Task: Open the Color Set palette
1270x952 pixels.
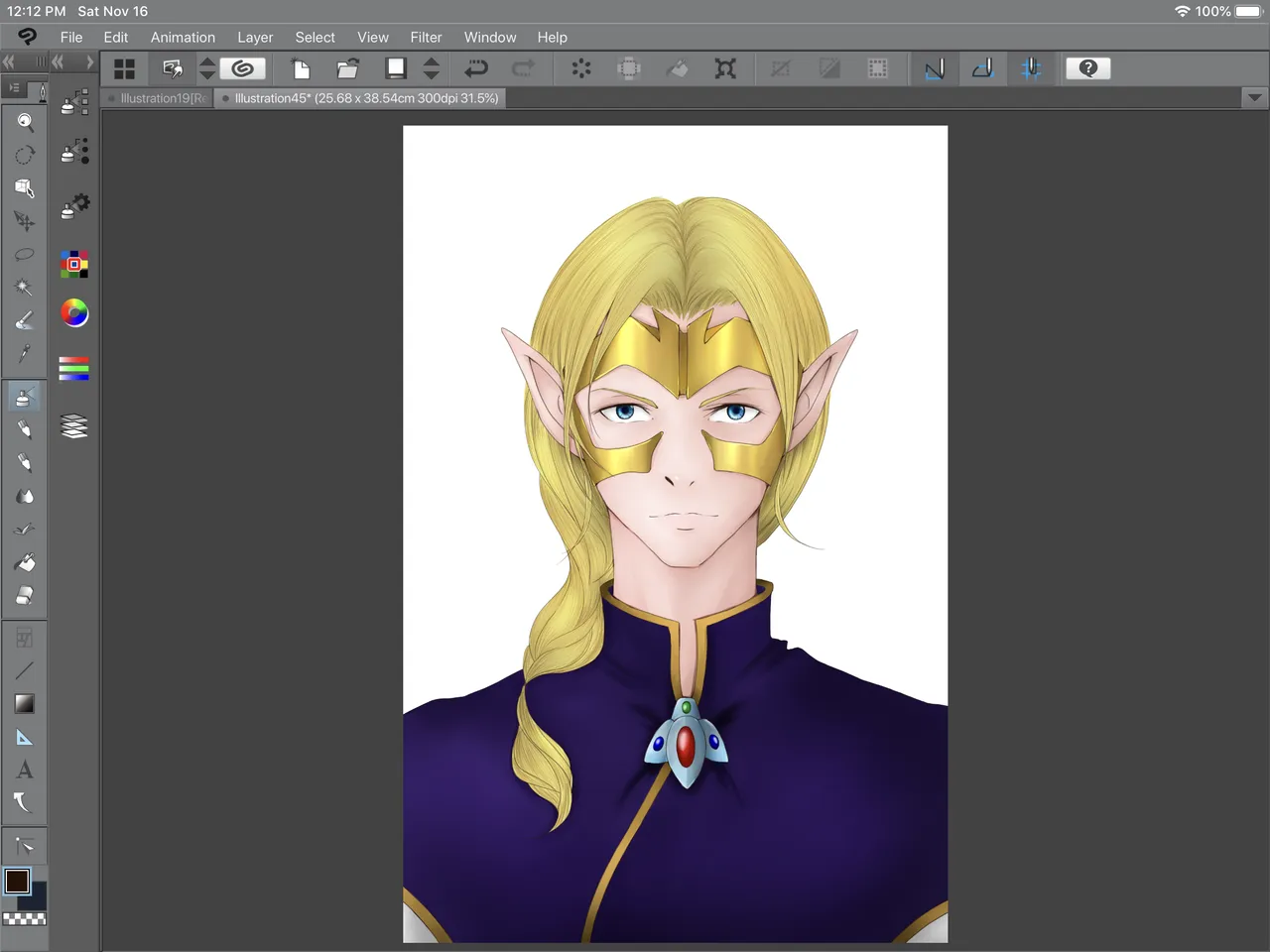Action: click(x=74, y=264)
